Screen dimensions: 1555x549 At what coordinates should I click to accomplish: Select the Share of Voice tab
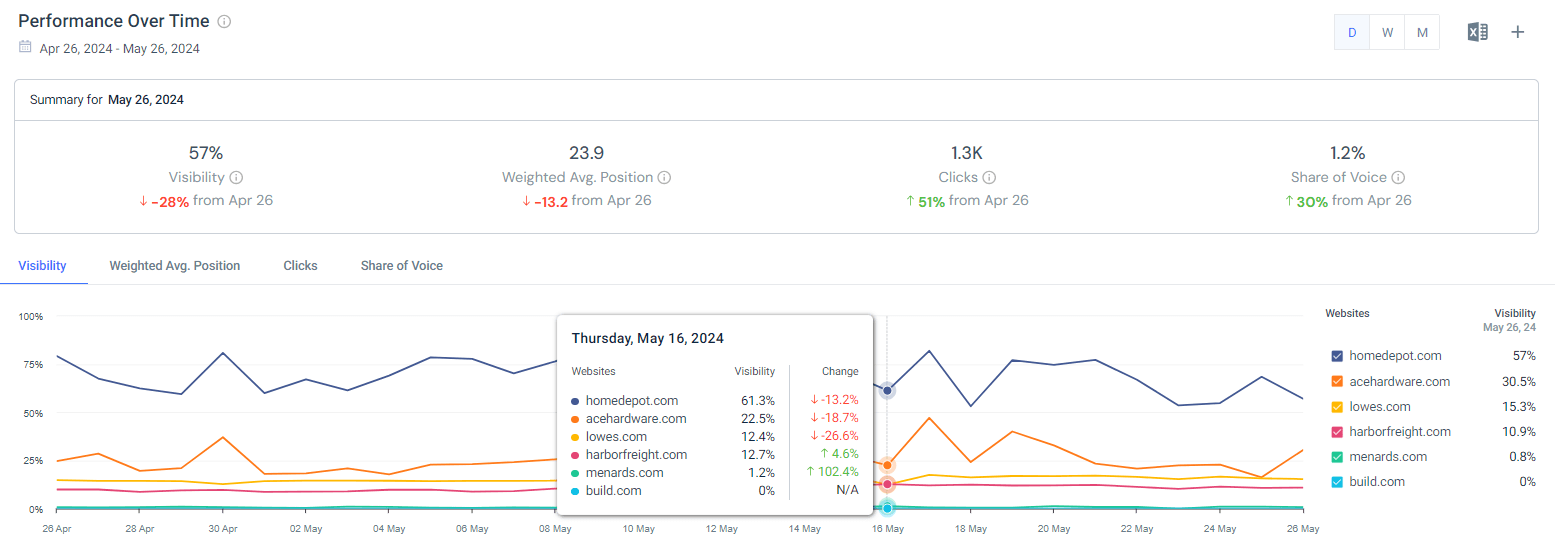coord(401,266)
